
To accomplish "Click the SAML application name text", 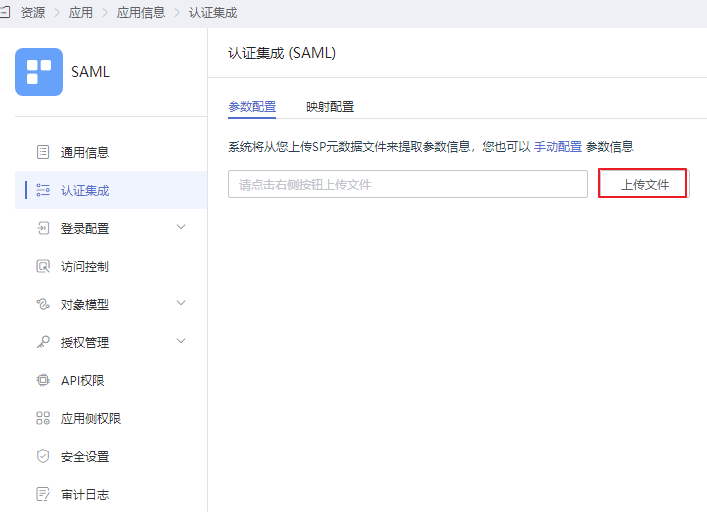I will pyautogui.click(x=90, y=72).
